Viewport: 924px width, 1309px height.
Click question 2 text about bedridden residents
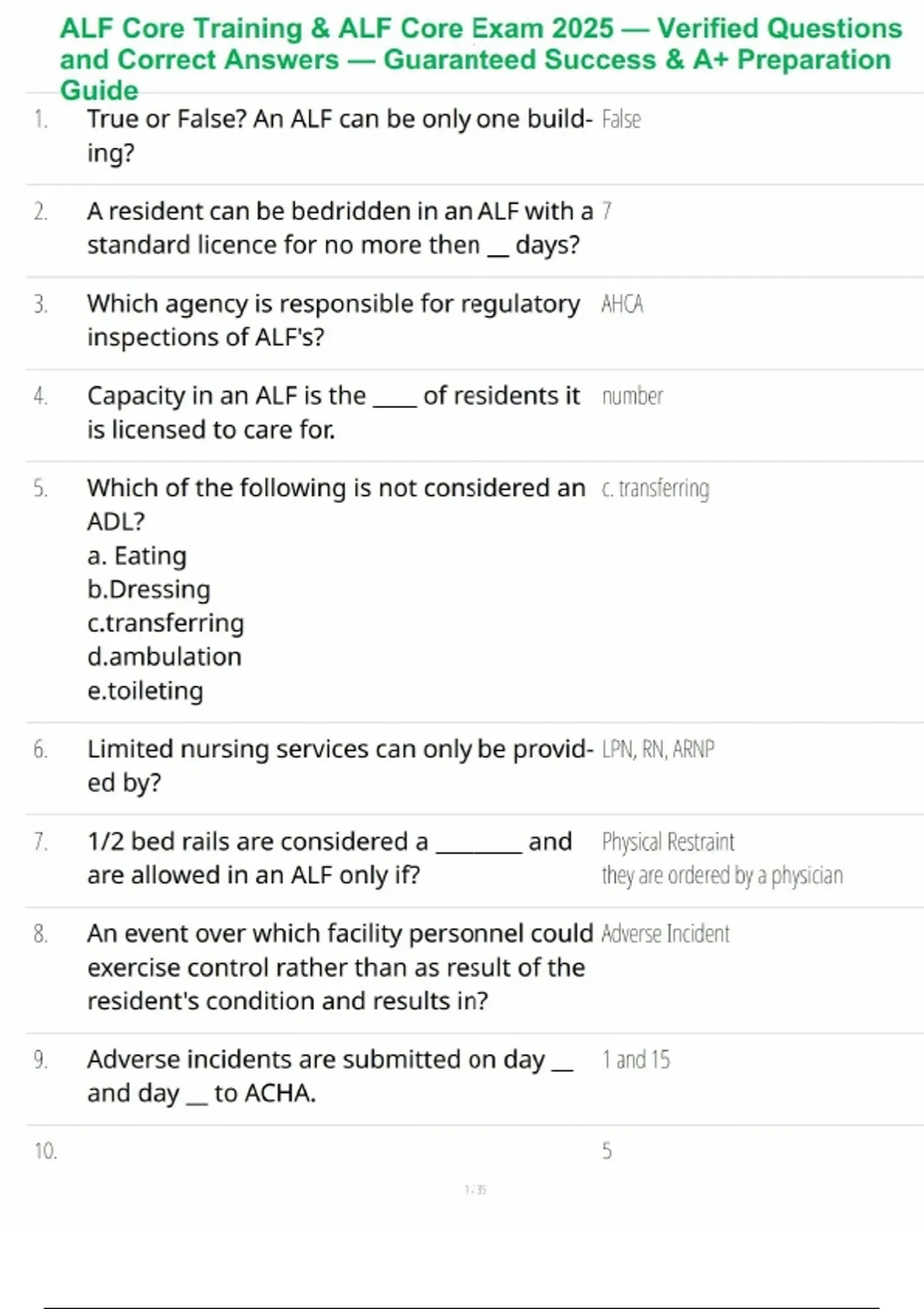[339, 228]
